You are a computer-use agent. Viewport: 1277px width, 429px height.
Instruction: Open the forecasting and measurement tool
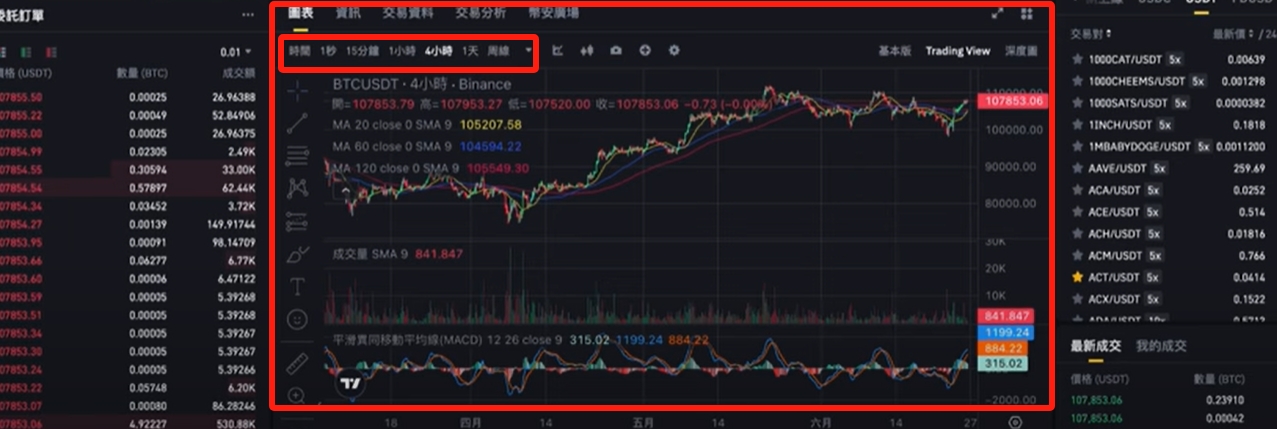tap(298, 221)
